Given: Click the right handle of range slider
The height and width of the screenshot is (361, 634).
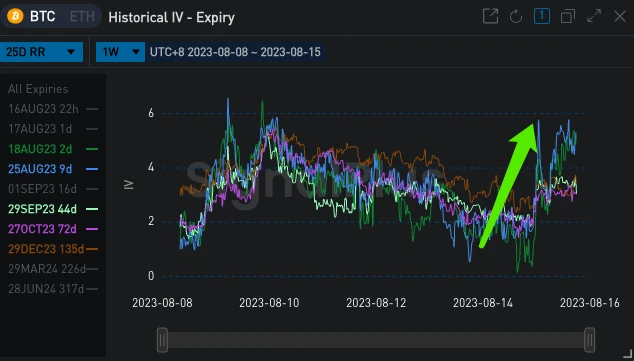Looking at the screenshot, I should pyautogui.click(x=590, y=340).
